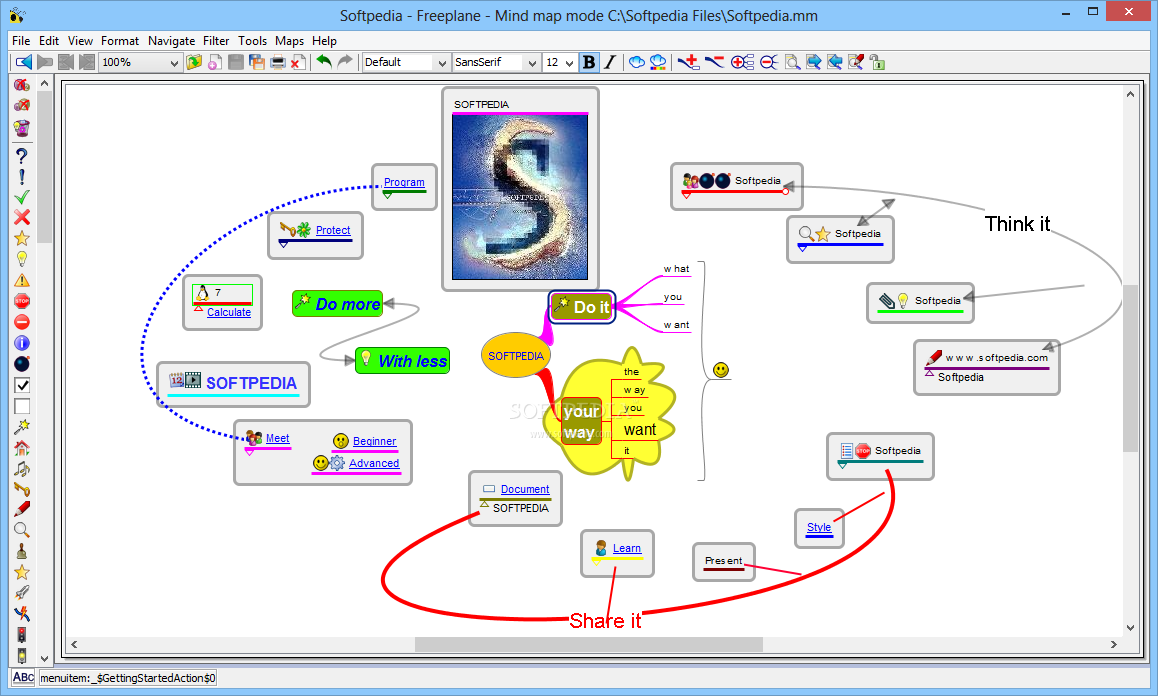The width and height of the screenshot is (1158, 696).
Task: Follow the Program node link
Action: pyautogui.click(x=404, y=182)
